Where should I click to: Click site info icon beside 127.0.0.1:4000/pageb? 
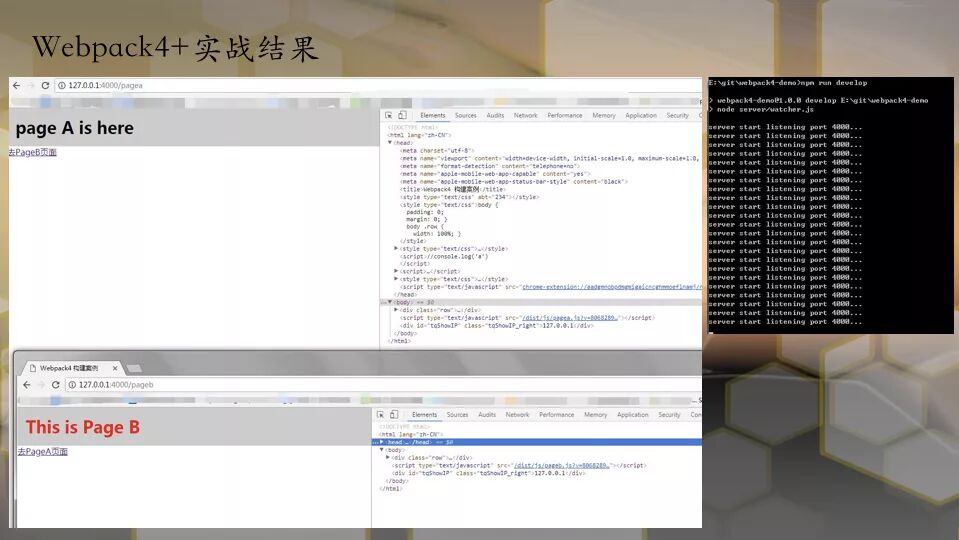click(x=72, y=385)
